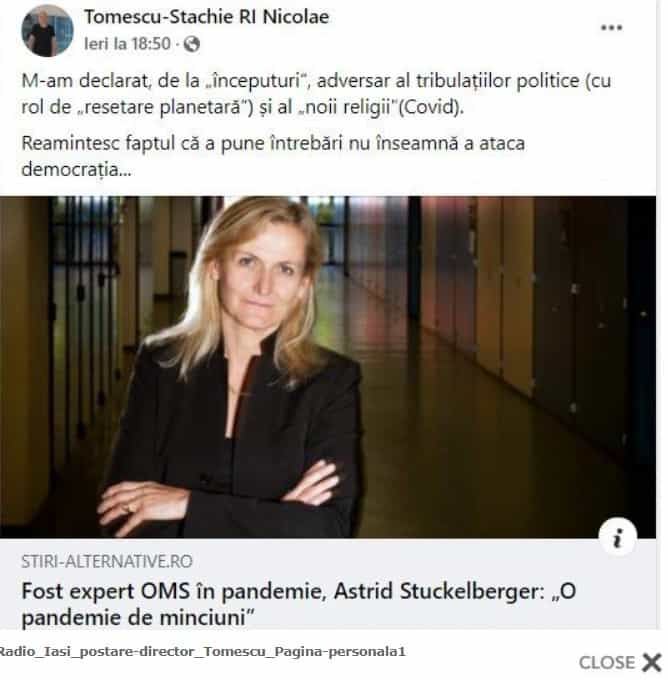
Task: Click the info icon on article photo
Action: (618, 536)
